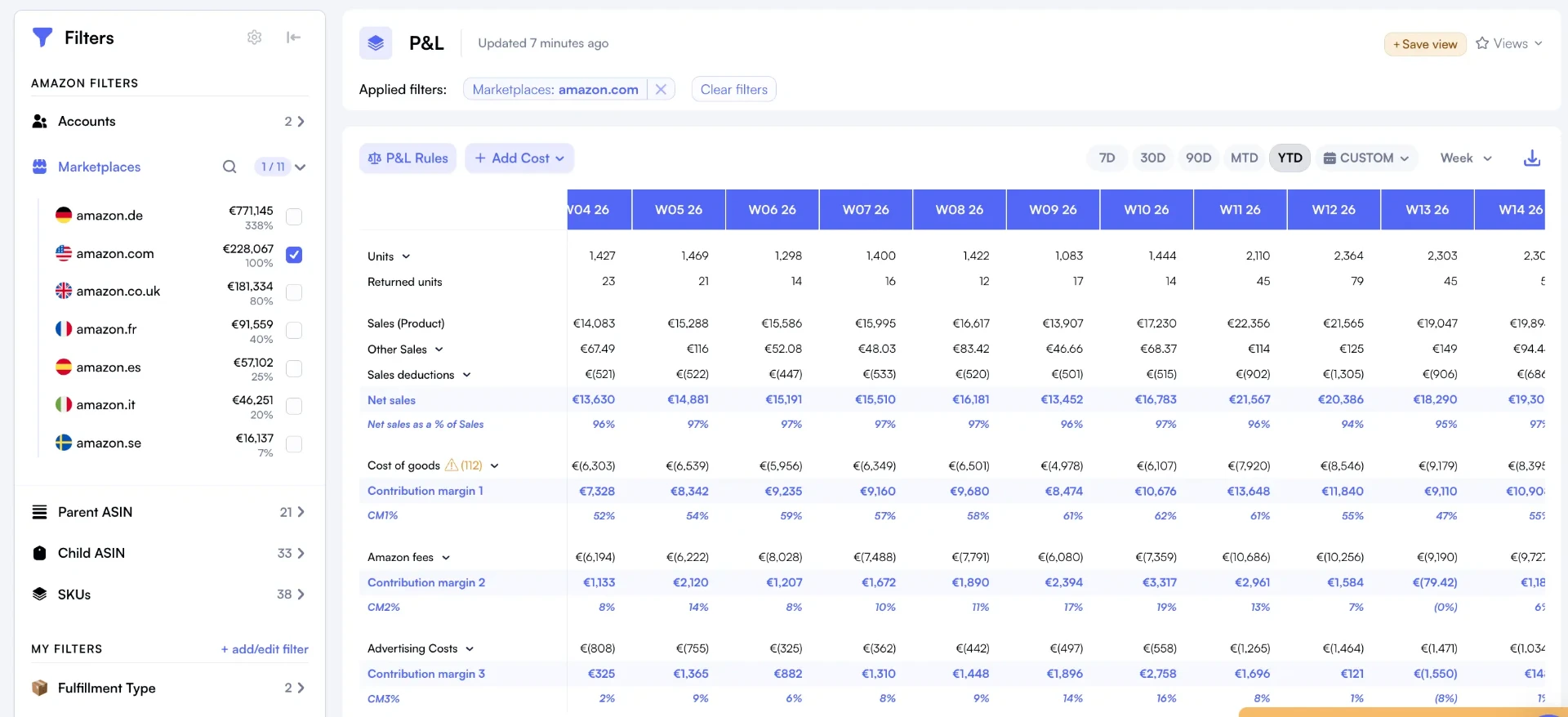Enable the amazon.es marketplace checkbox
The height and width of the screenshot is (717, 1568).
(x=294, y=368)
